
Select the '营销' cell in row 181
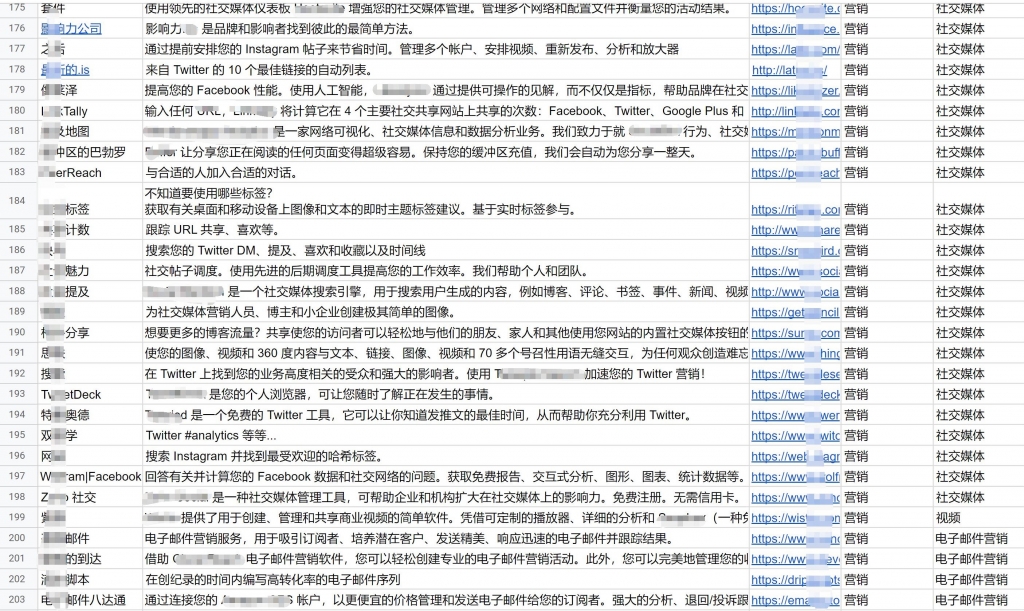[x=887, y=131]
